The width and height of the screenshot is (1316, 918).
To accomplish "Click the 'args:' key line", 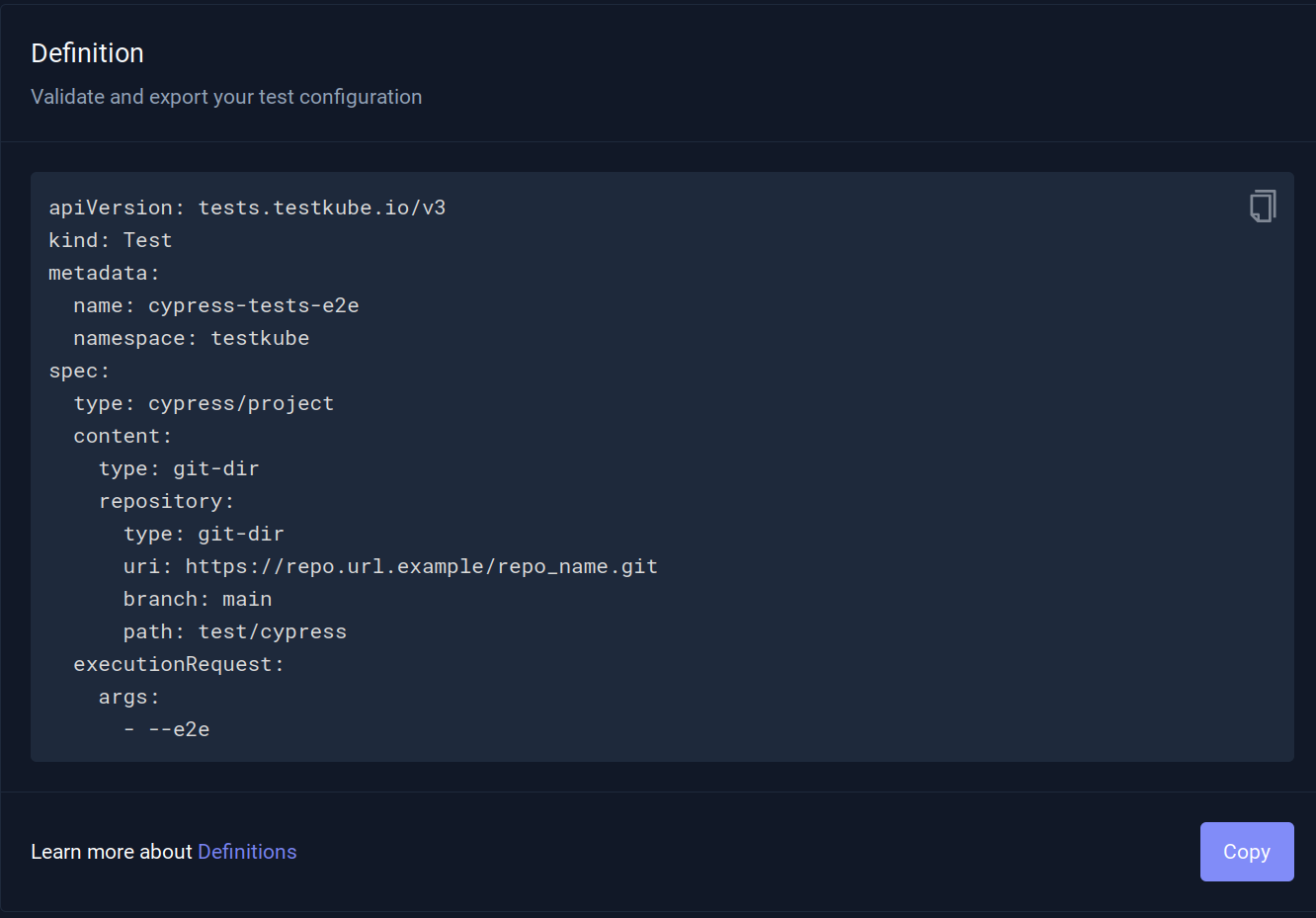I will pos(128,697).
